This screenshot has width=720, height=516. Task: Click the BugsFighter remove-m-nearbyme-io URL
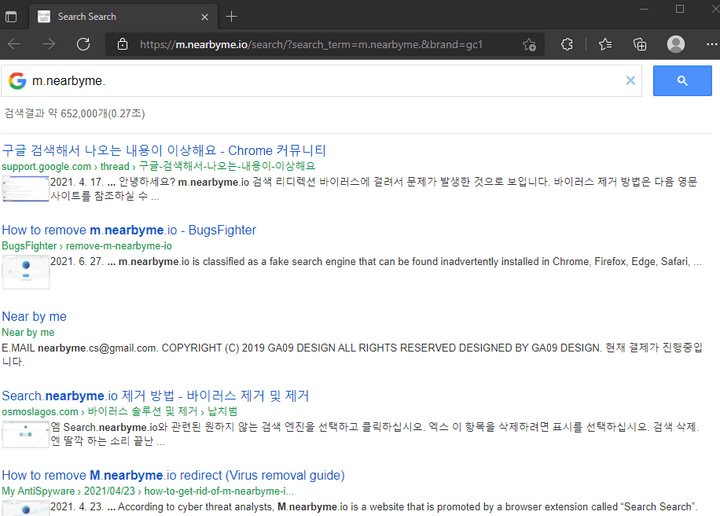click(x=87, y=246)
